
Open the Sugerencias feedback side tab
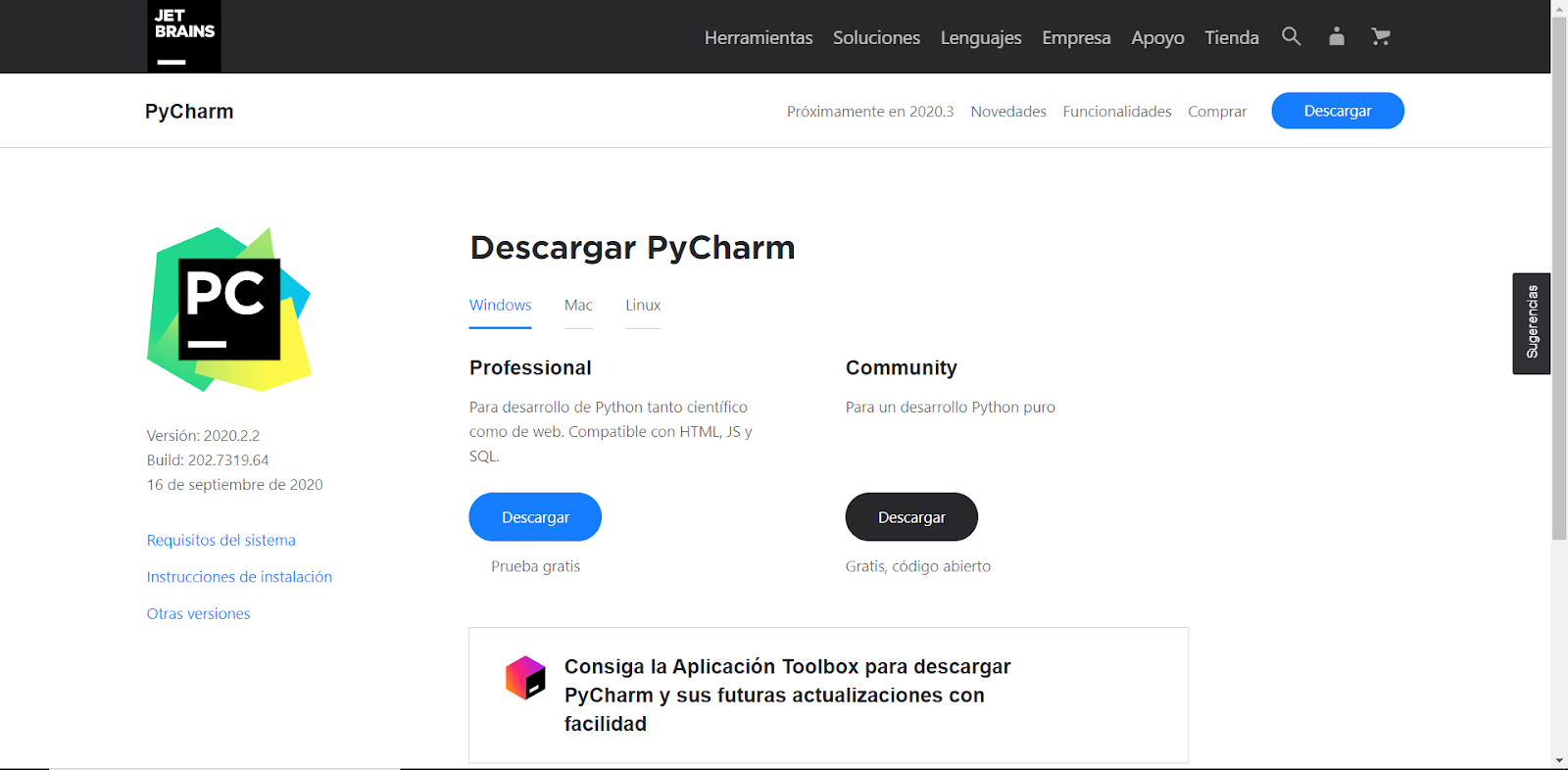[x=1532, y=323]
